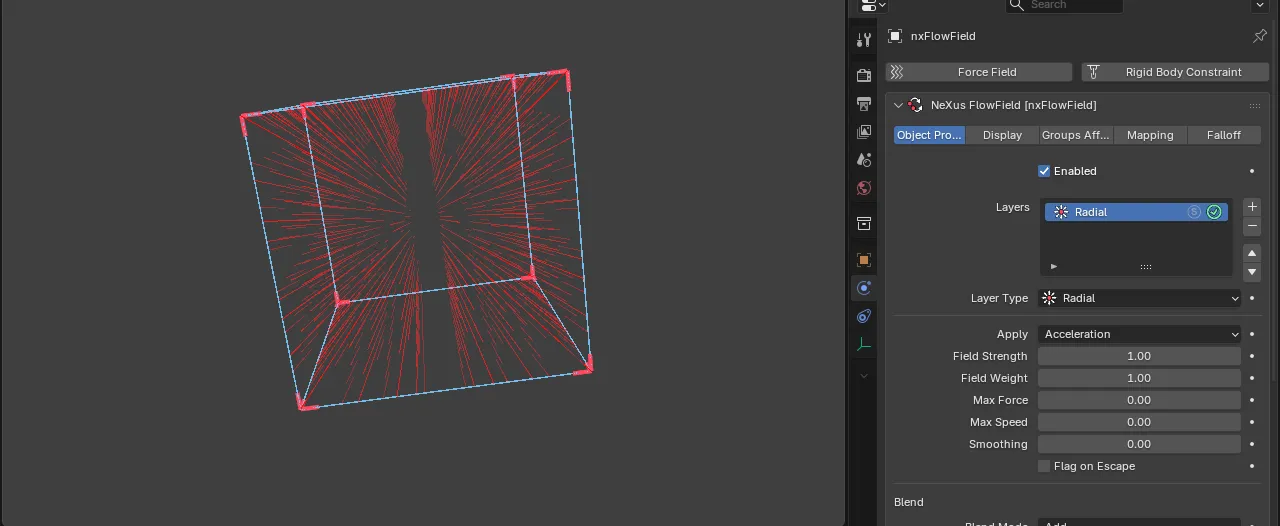Screen dimensions: 1280x526
Task: Click the animate dot next to Layer Type
Action: click(x=1252, y=298)
